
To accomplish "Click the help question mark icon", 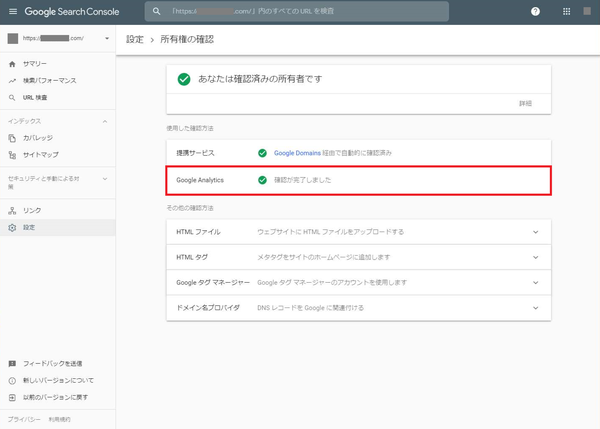I will [535, 12].
